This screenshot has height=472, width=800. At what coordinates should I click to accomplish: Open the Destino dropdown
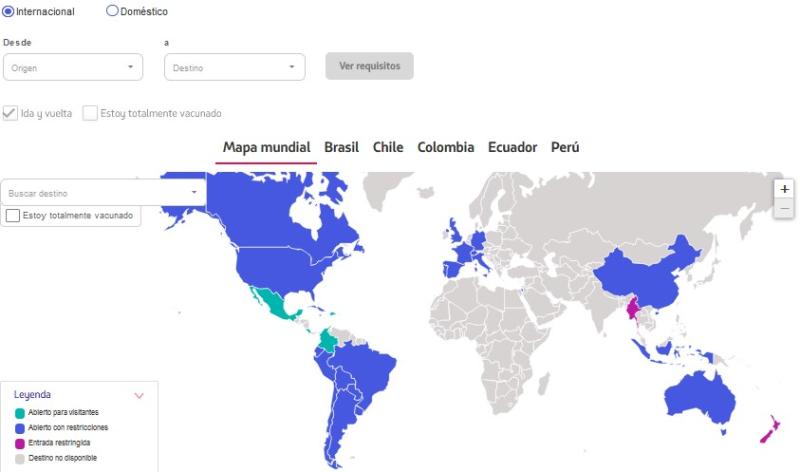coord(233,67)
